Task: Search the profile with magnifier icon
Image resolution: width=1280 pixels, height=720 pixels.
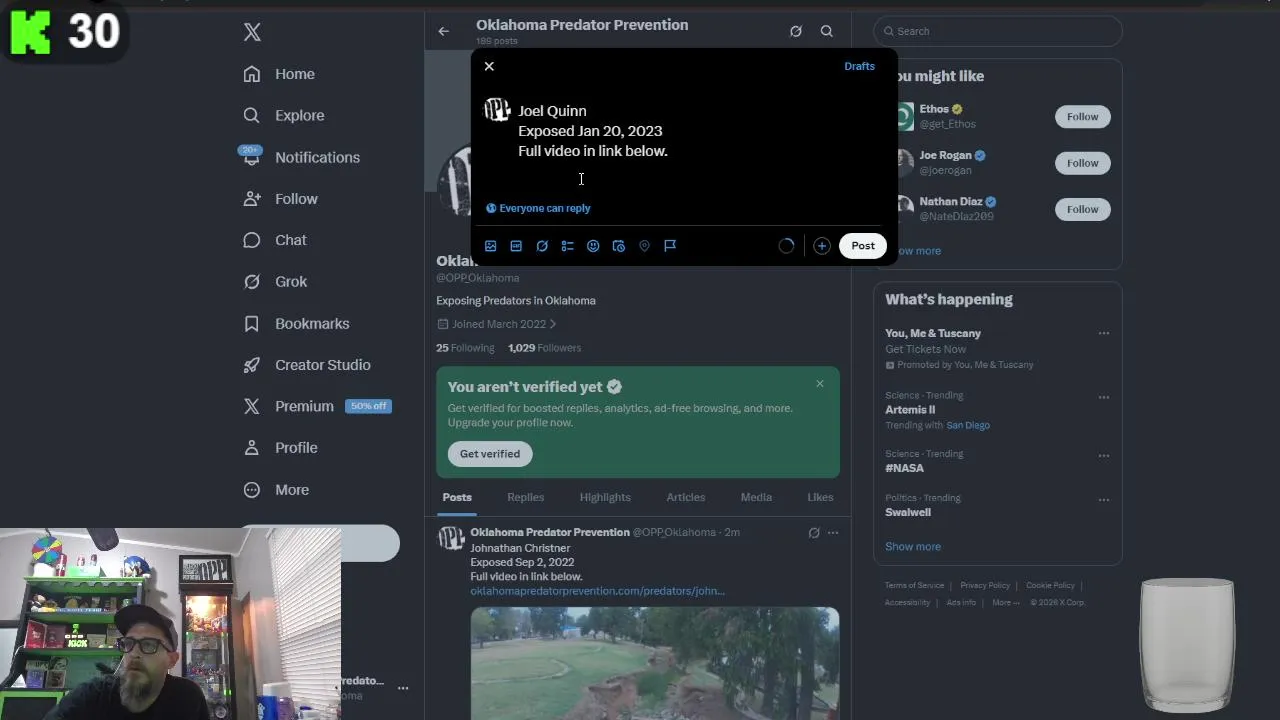Action: [x=827, y=31]
